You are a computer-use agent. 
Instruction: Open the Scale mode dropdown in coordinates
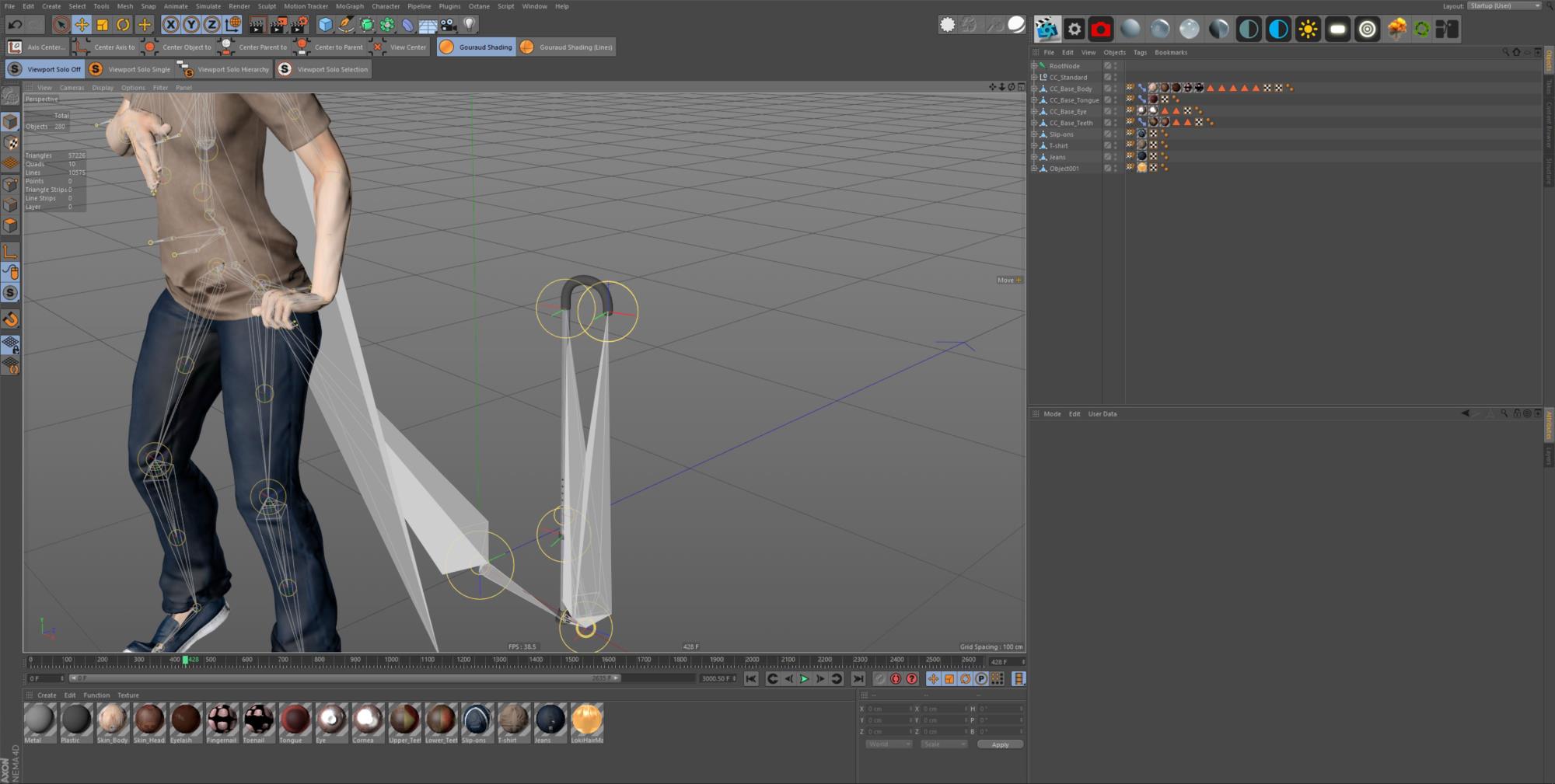pos(944,744)
